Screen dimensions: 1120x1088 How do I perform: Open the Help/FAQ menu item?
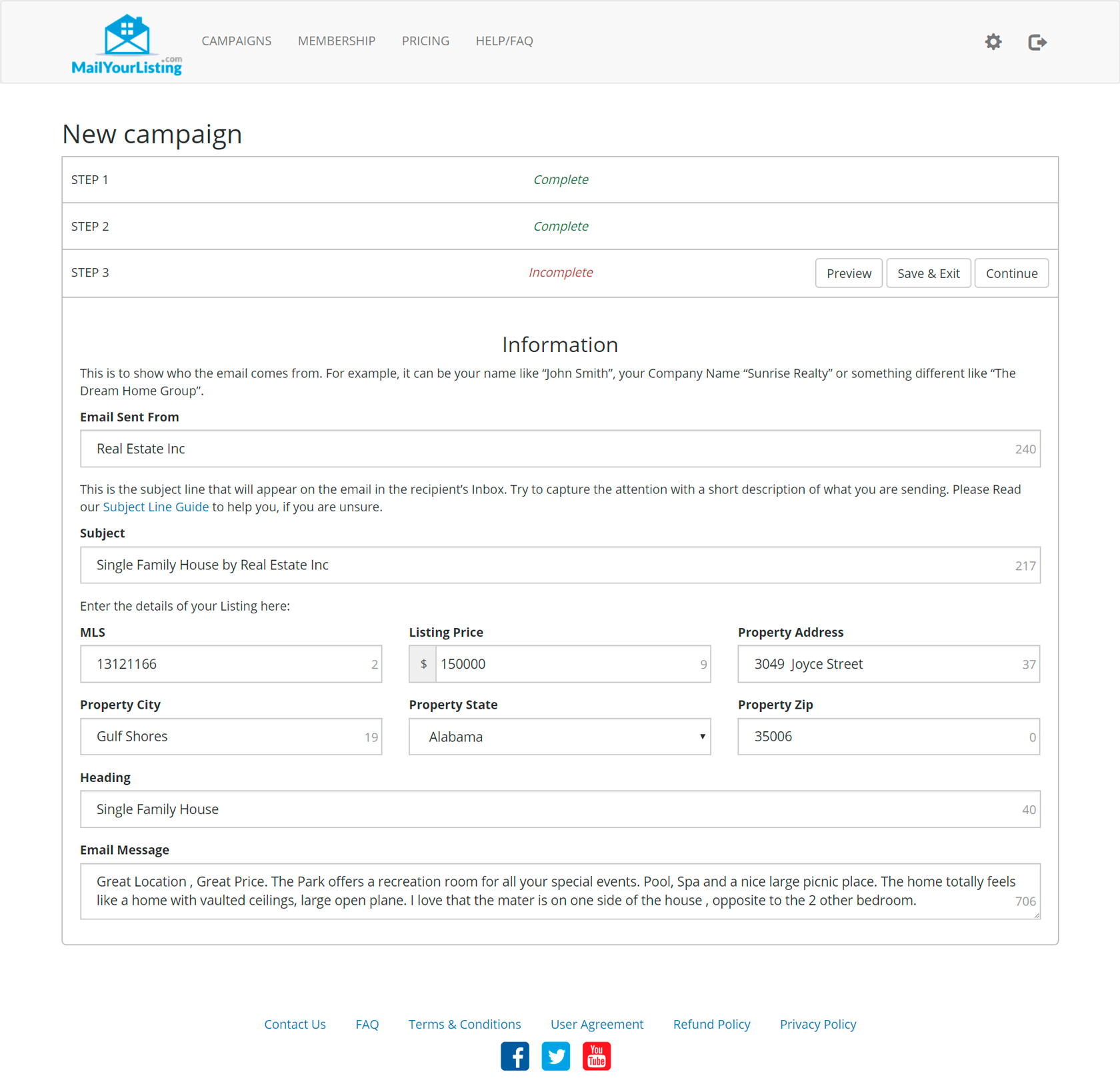click(504, 41)
